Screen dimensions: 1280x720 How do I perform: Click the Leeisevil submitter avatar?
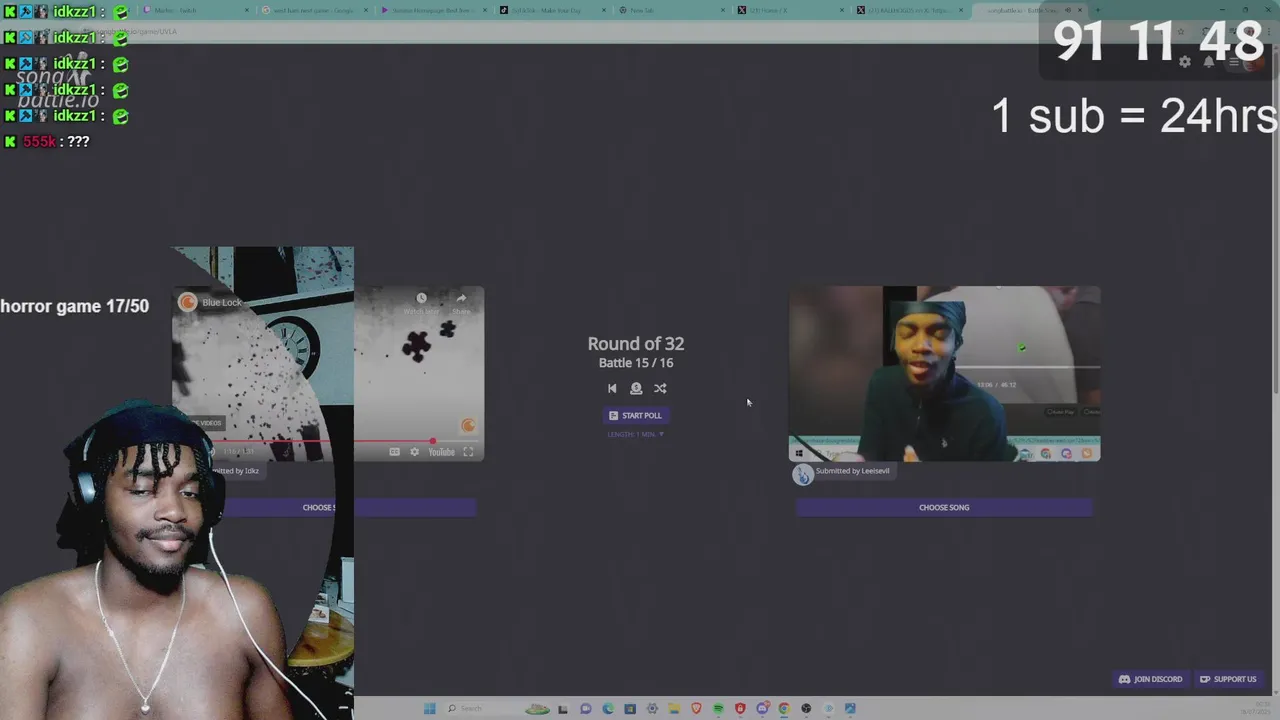point(802,475)
